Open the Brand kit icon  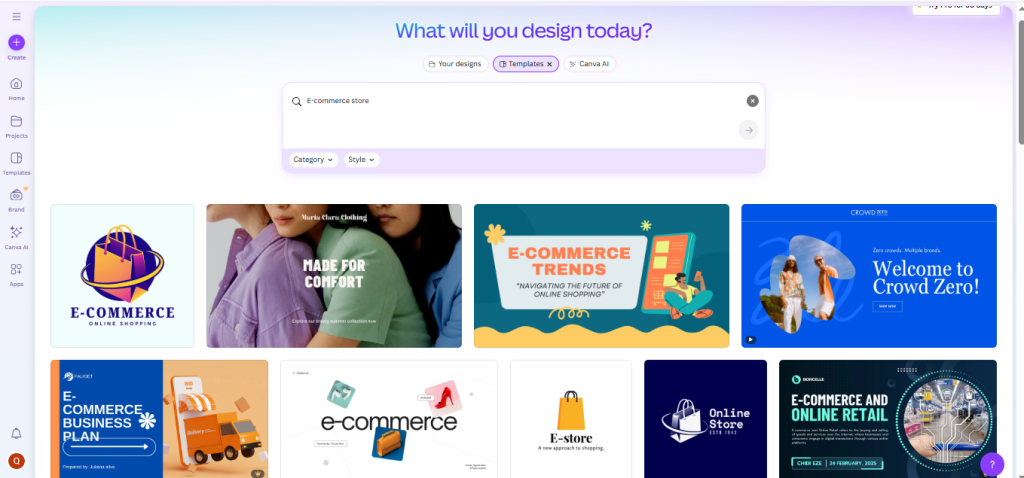tap(16, 195)
